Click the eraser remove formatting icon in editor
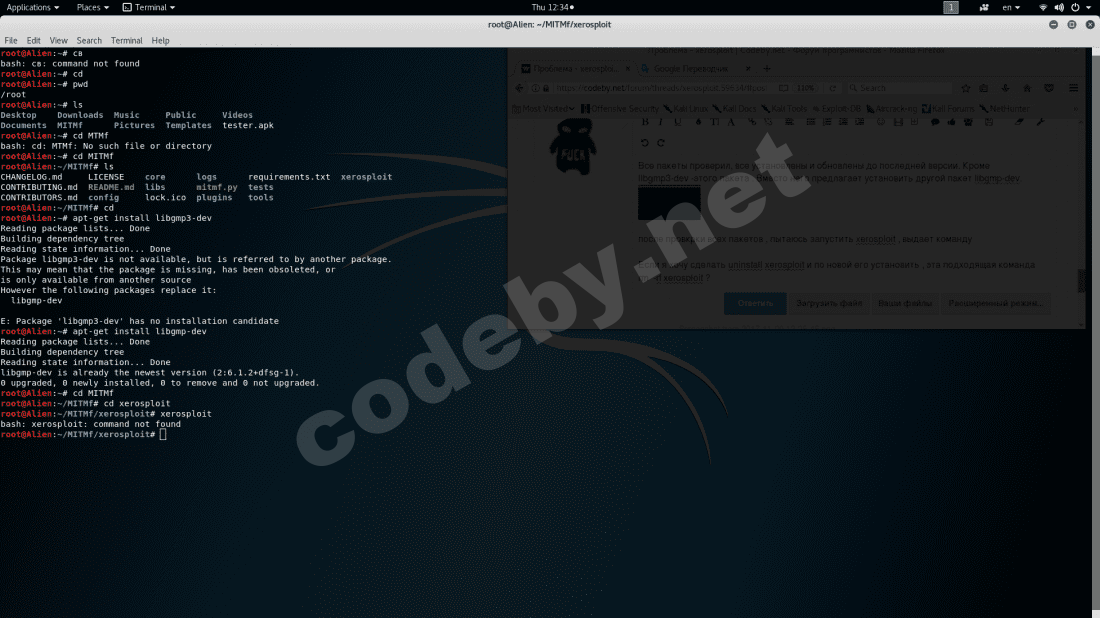This screenshot has width=1100, height=618. click(x=1019, y=122)
